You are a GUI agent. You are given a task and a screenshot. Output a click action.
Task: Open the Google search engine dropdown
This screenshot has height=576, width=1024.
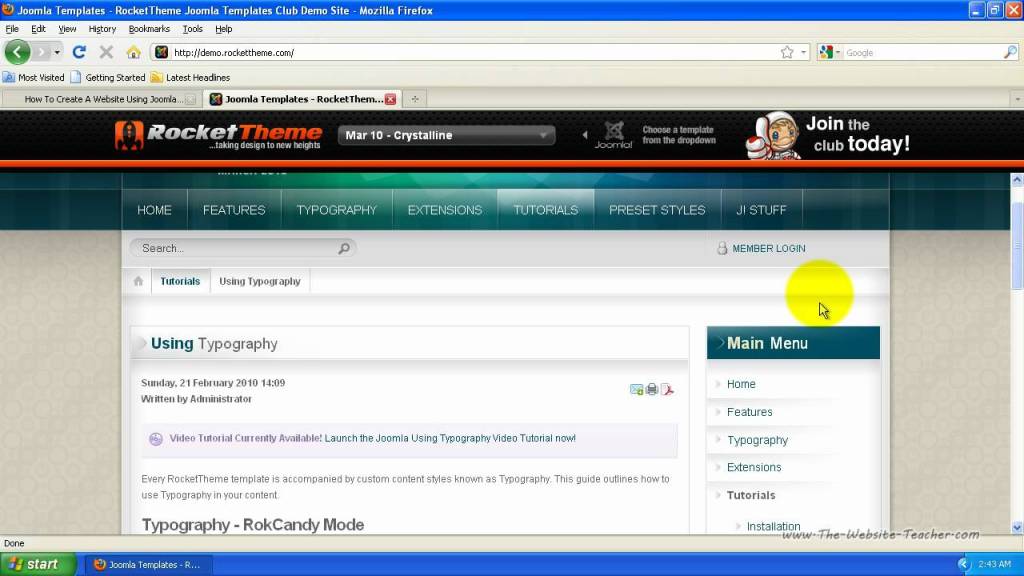tap(828, 52)
